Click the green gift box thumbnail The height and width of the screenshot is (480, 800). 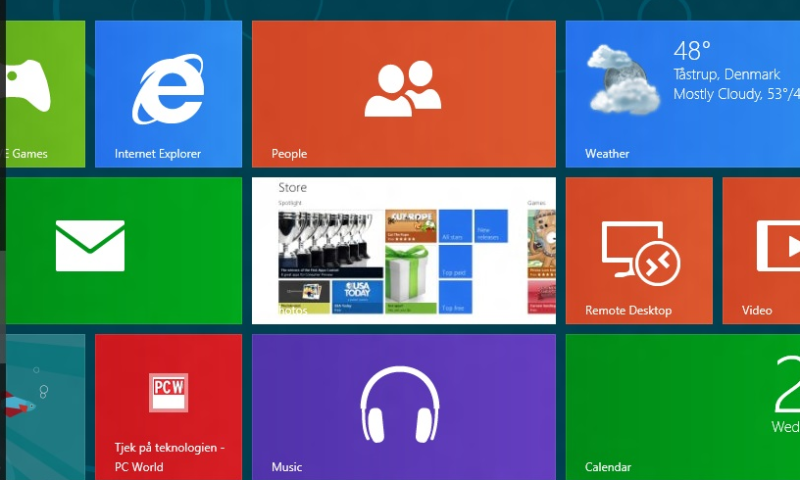[411, 279]
